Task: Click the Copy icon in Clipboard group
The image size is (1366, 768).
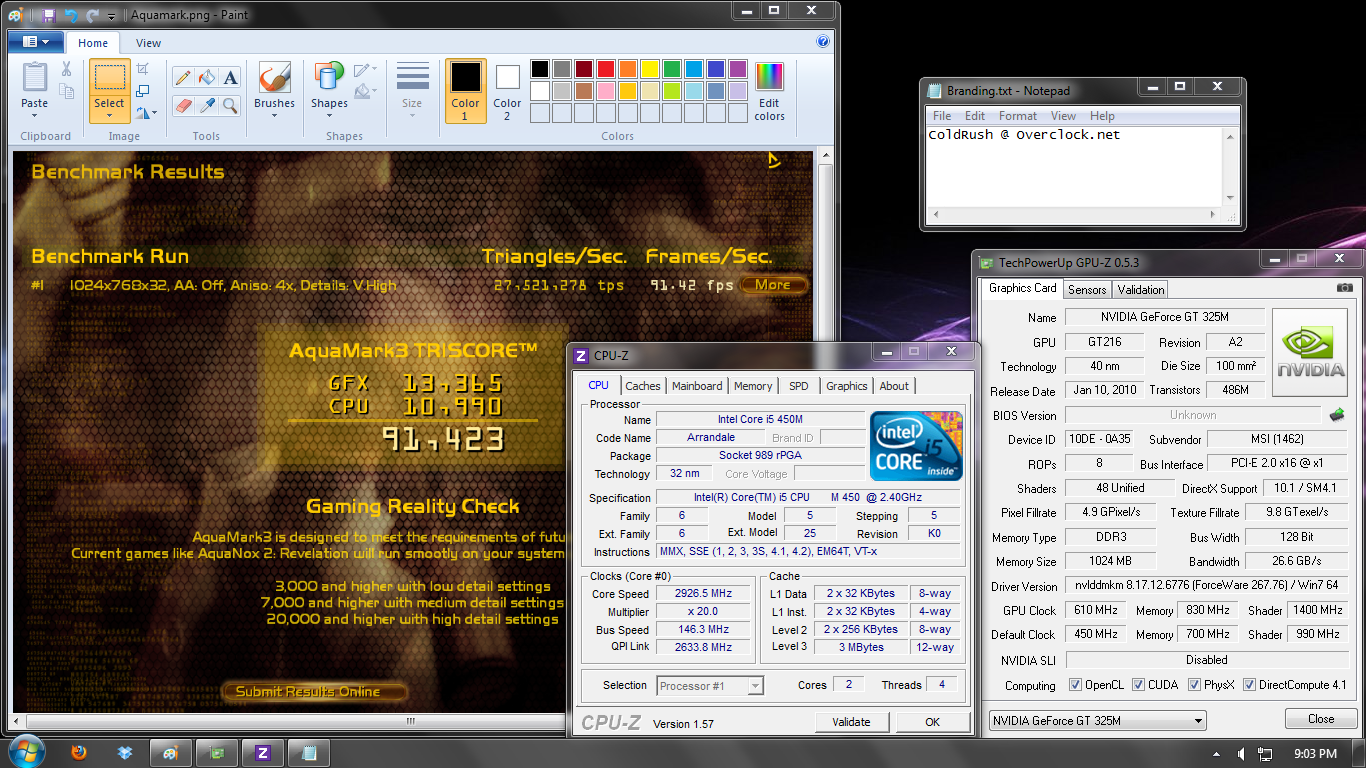Action: coord(66,91)
